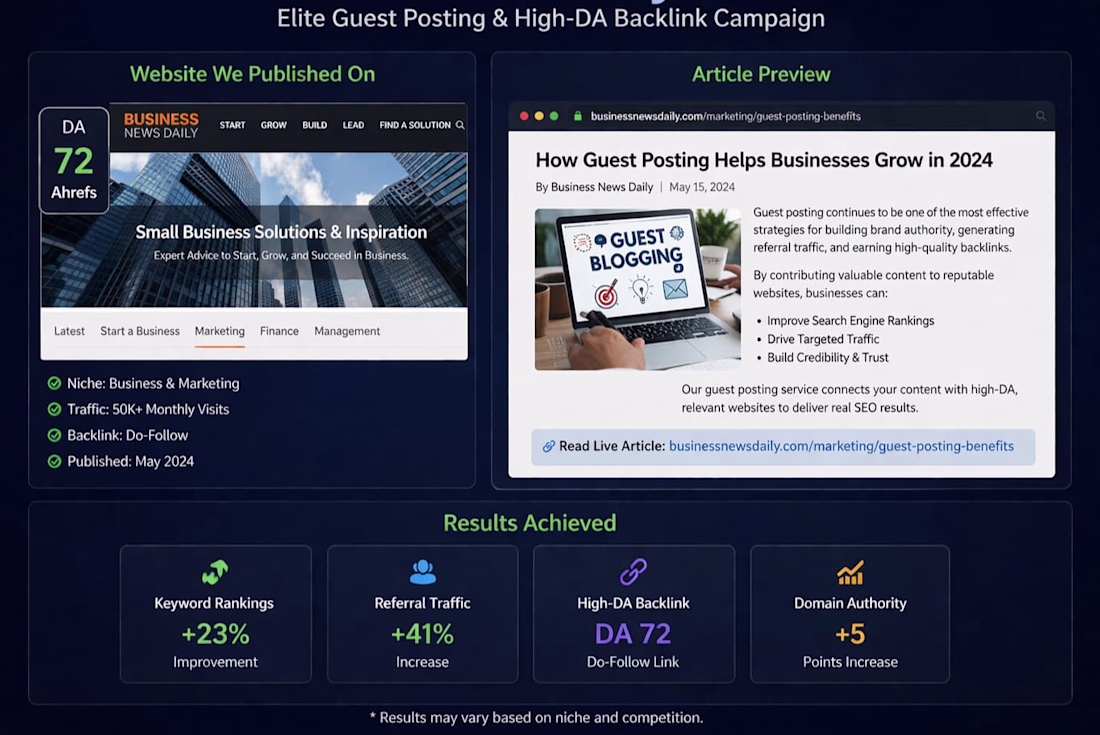The height and width of the screenshot is (735, 1100).
Task: Click the +5 domain authority value
Action: coord(850,634)
